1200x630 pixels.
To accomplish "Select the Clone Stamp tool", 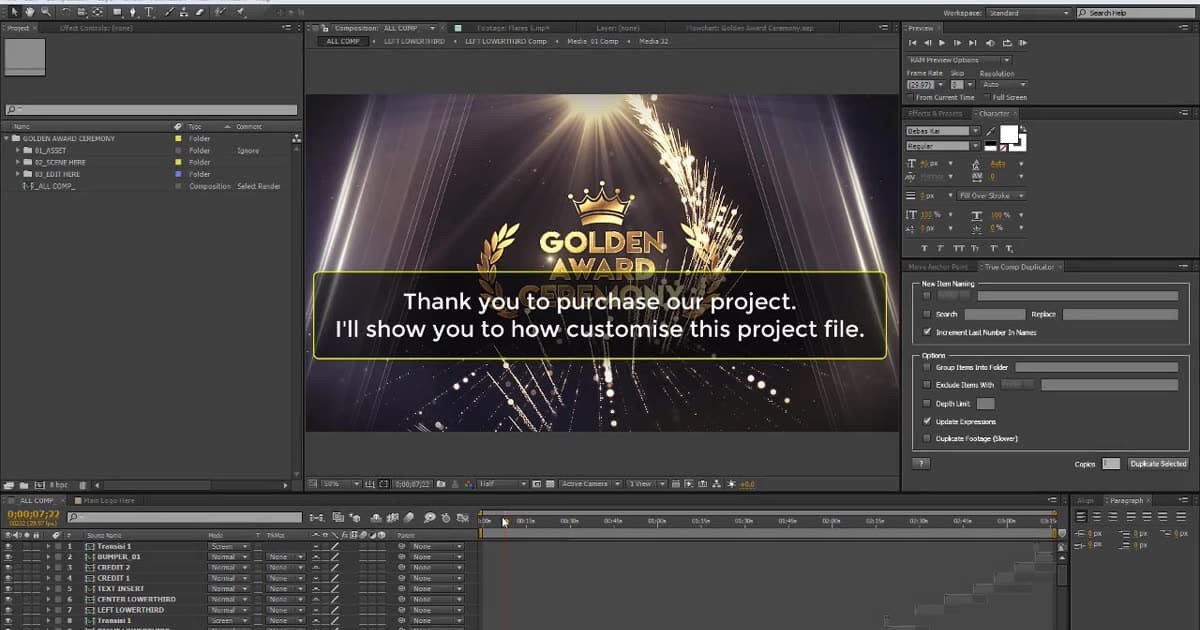I will point(184,12).
